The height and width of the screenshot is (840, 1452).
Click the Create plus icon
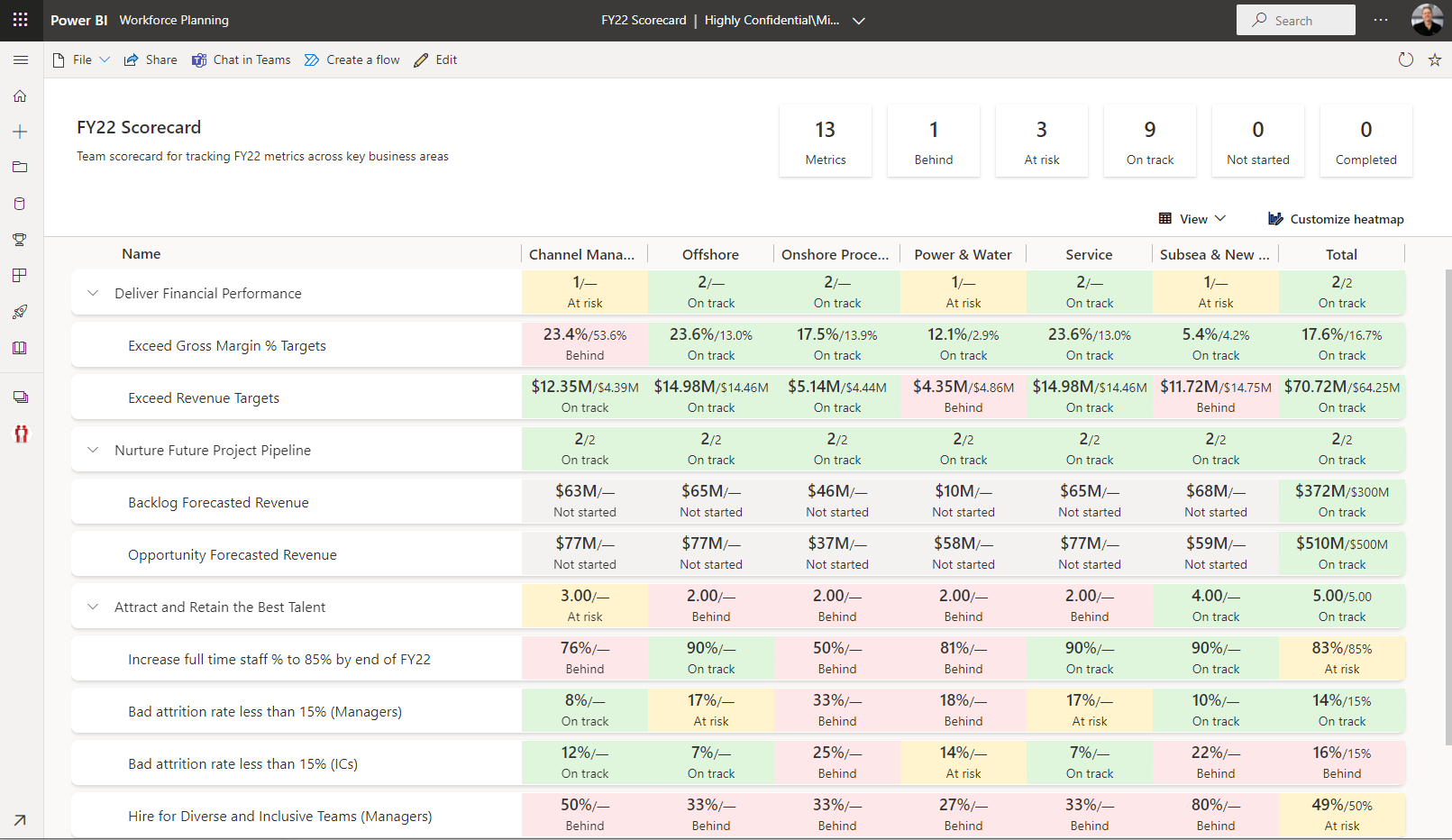coord(20,132)
